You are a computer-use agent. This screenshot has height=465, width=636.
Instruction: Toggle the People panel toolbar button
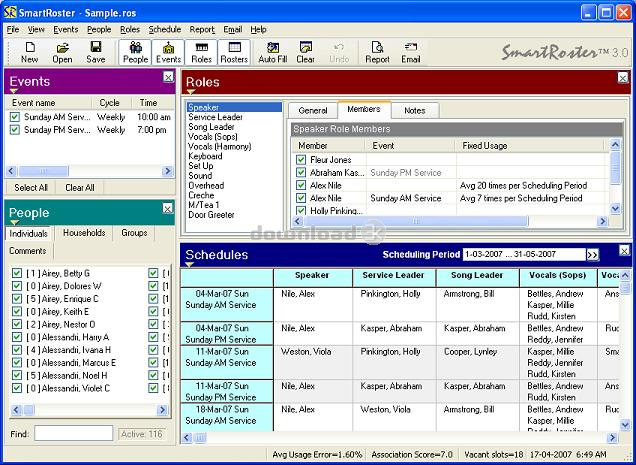[135, 52]
